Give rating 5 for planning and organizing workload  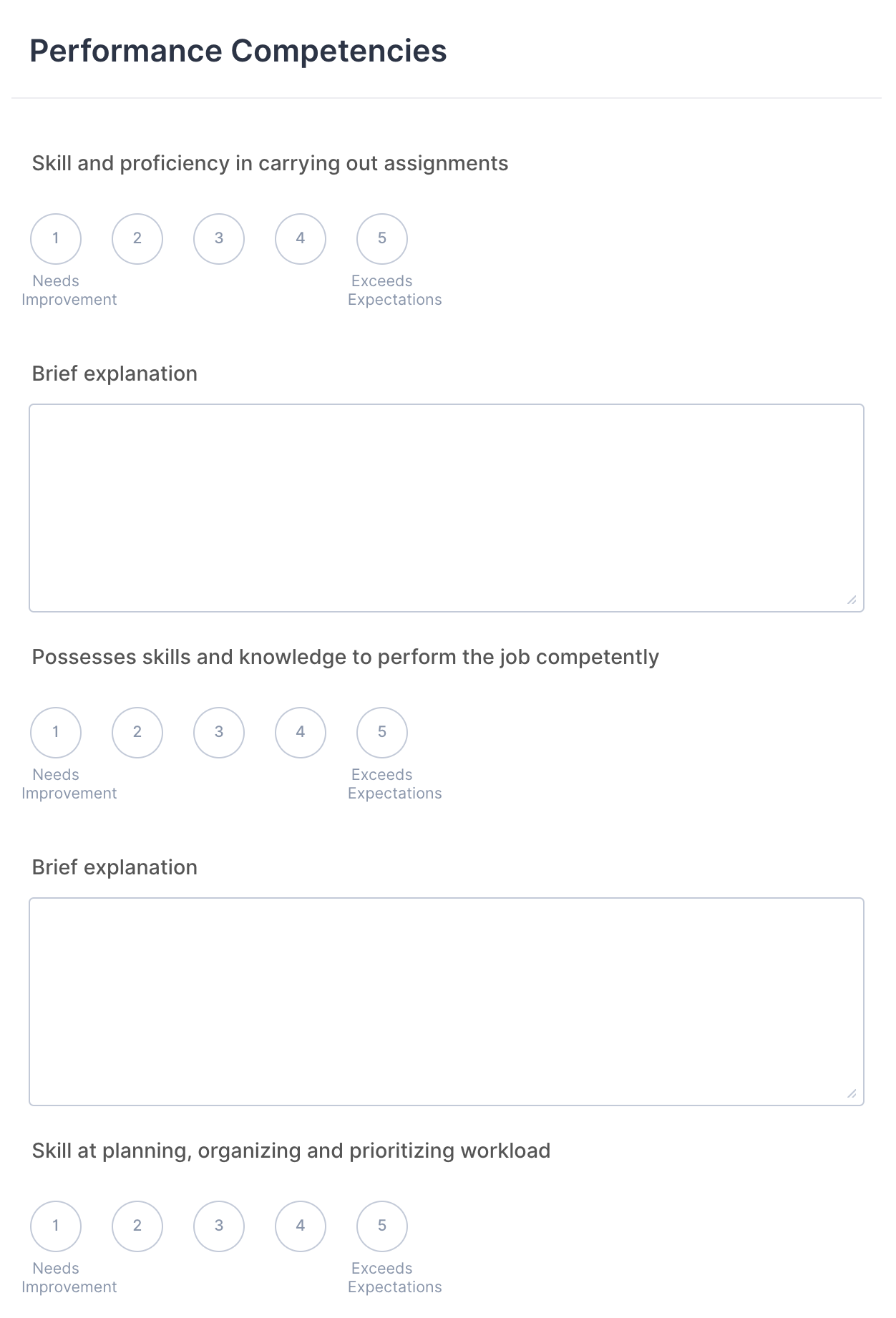382,1226
